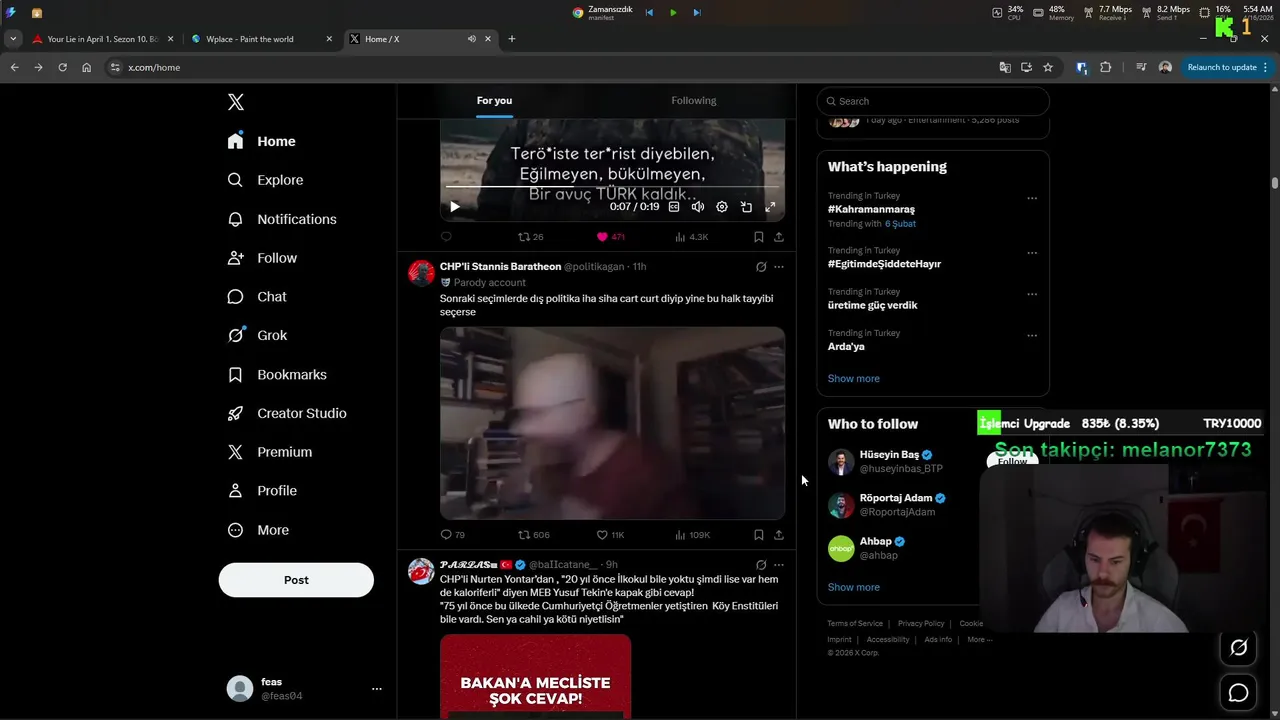Enable picture-in-picture for video
Screen dimensions: 1280x720
[746, 207]
